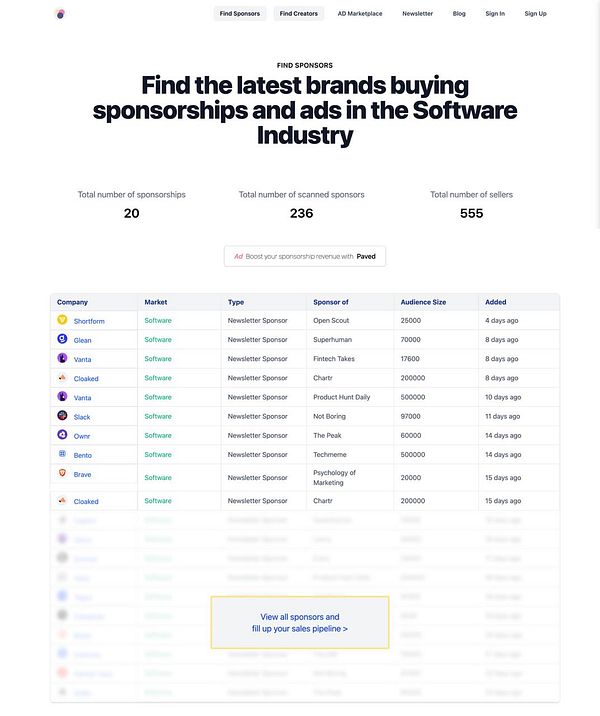Click the Glean logo icon
Screen dimensions: 600x716
62,339
